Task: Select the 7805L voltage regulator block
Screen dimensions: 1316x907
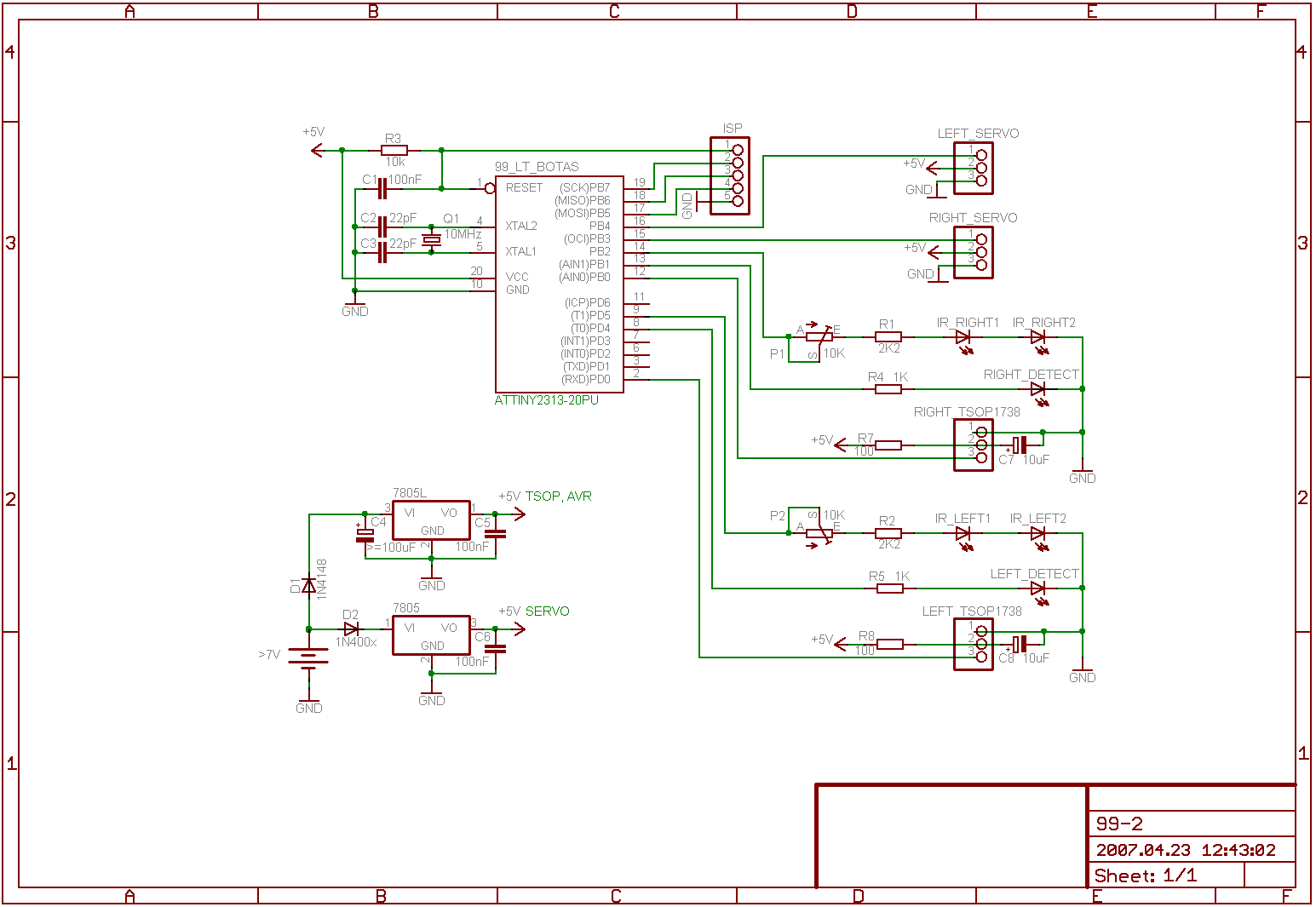Action: point(431,520)
